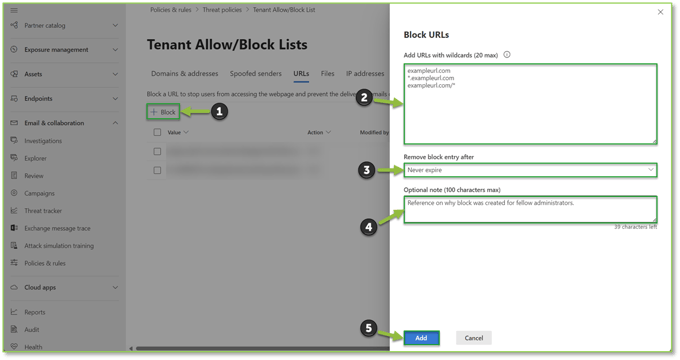The height and width of the screenshot is (360, 680).
Task: Click the Audit document icon
Action: (14, 329)
